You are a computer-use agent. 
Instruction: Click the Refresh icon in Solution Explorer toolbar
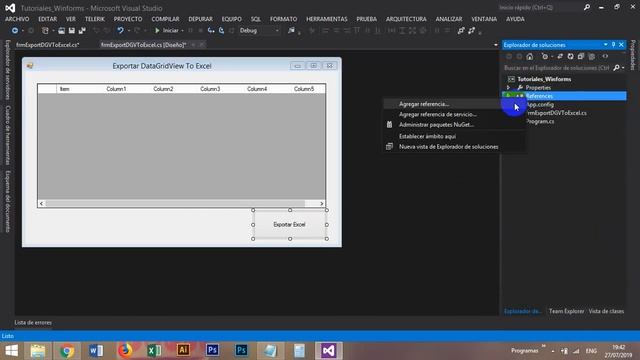pyautogui.click(x=570, y=56)
